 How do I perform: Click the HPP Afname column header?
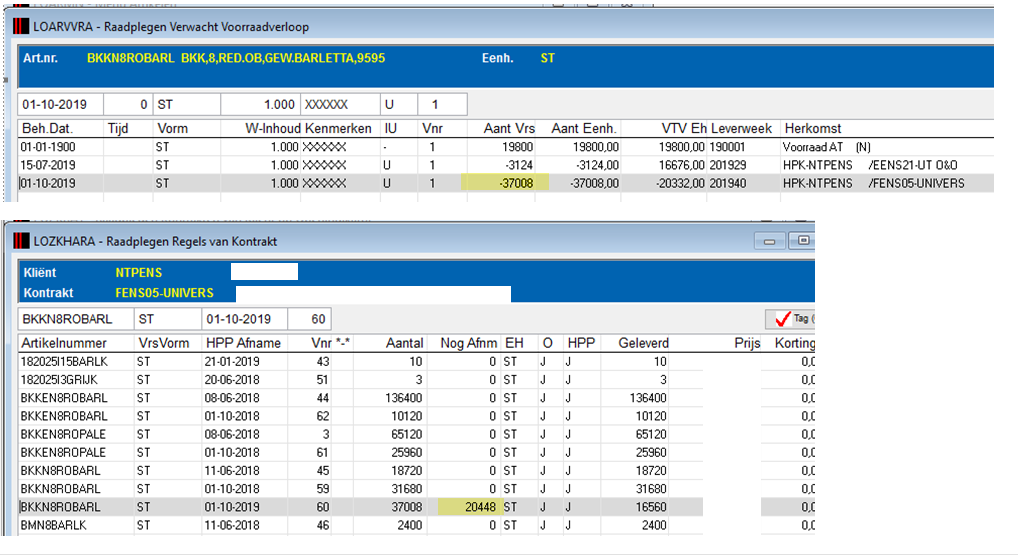(x=243, y=343)
